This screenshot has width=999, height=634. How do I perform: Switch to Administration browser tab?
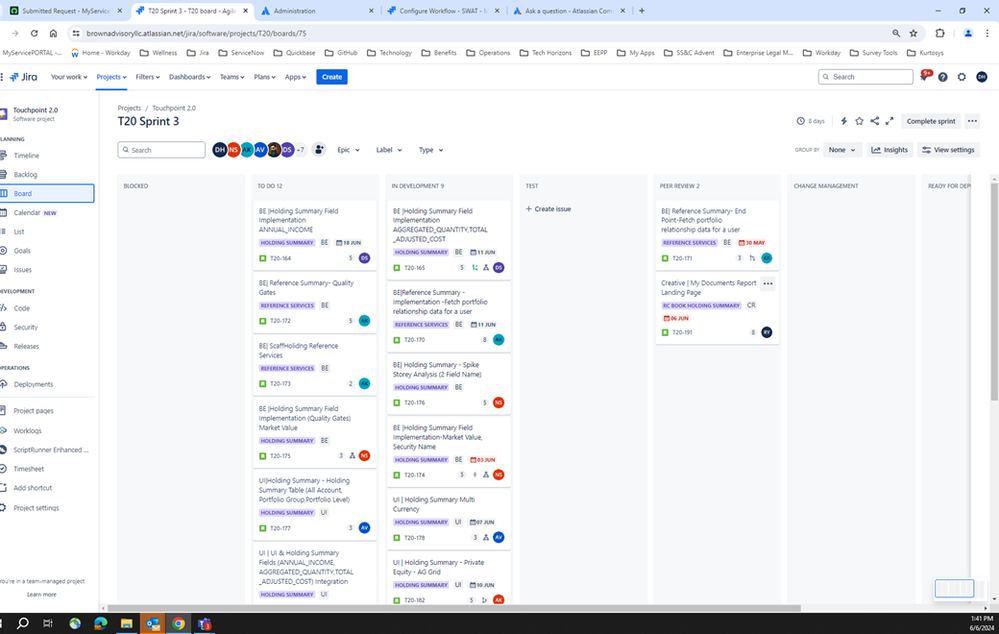pos(317,11)
